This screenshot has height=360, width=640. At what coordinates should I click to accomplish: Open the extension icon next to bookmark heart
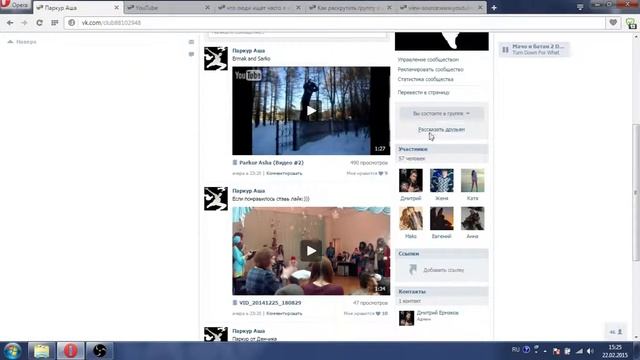click(631, 23)
